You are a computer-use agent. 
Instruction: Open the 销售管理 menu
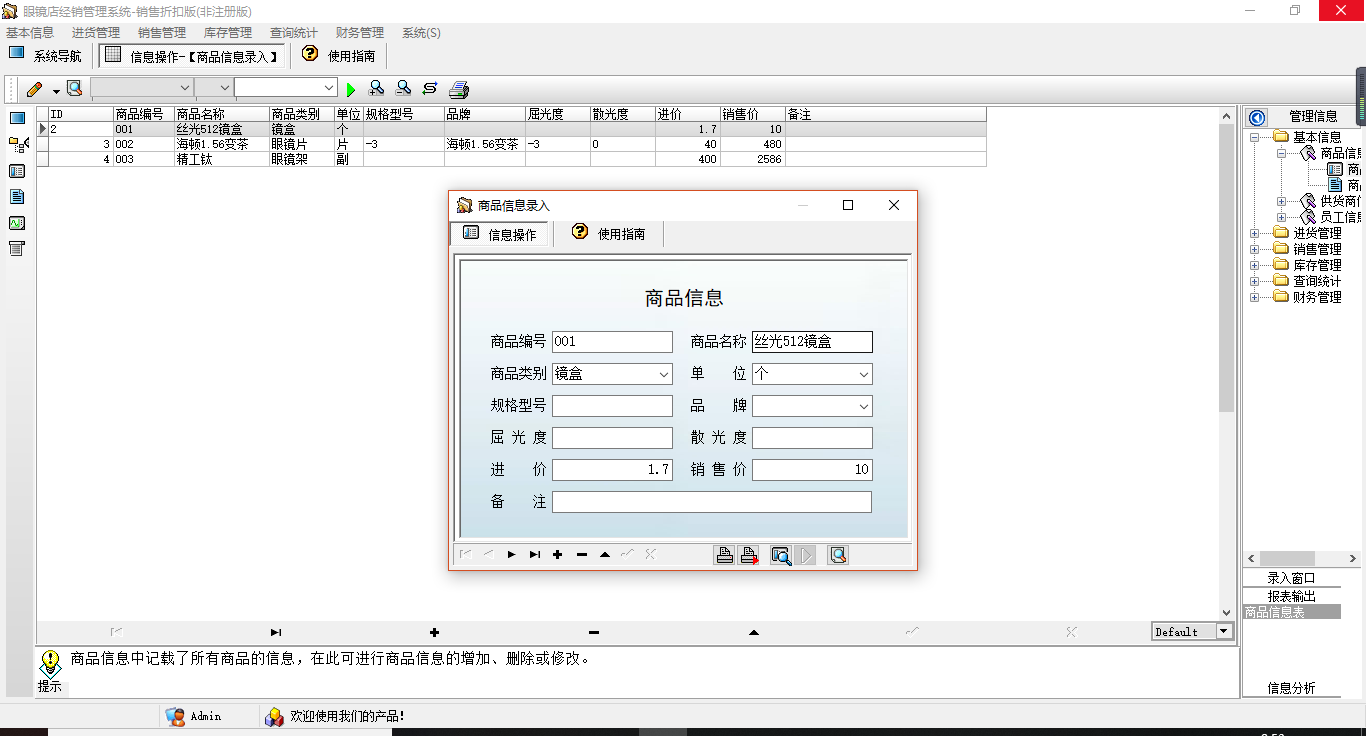(162, 33)
